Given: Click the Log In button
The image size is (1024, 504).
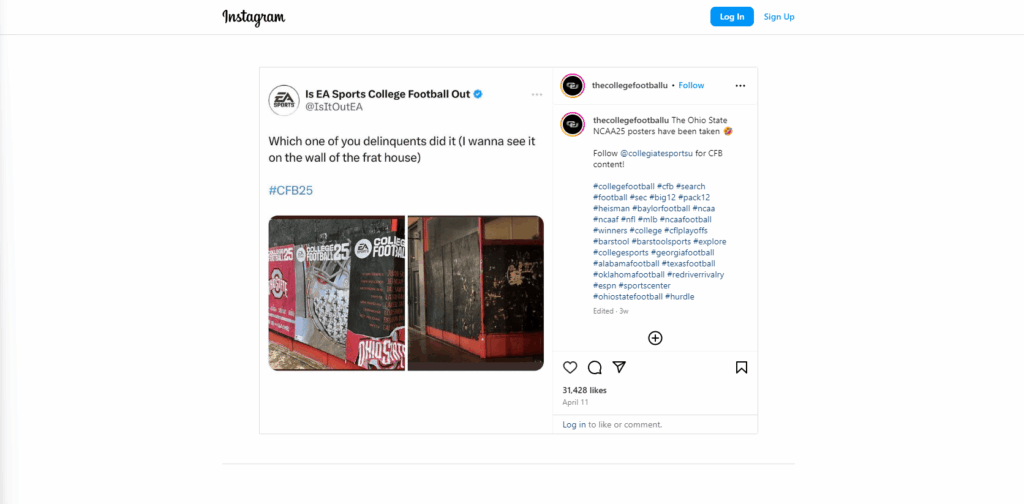Looking at the screenshot, I should coord(731,17).
